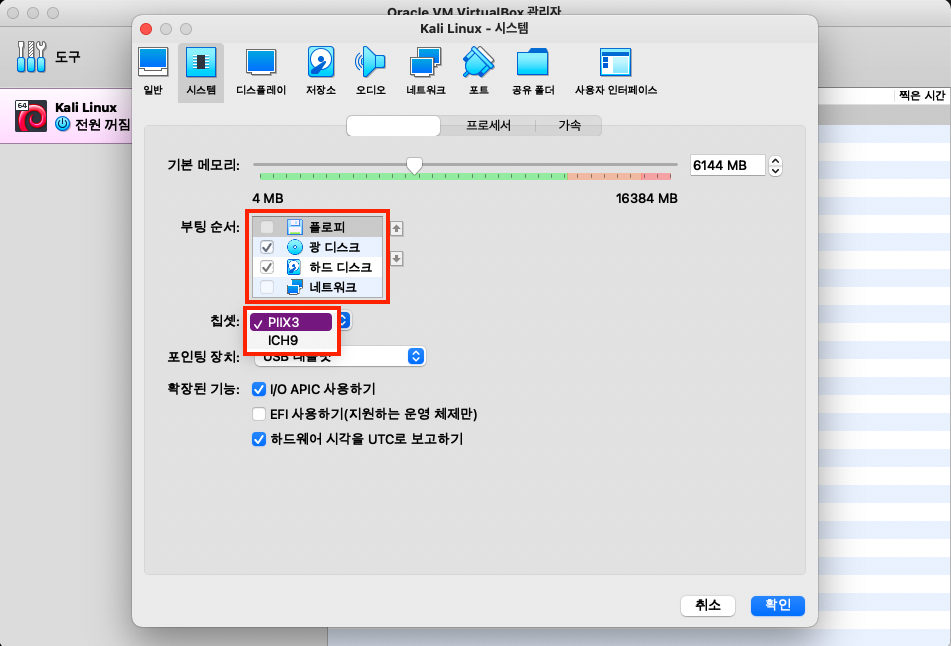Toggle the 네트워크 boot checkbox

point(267,287)
